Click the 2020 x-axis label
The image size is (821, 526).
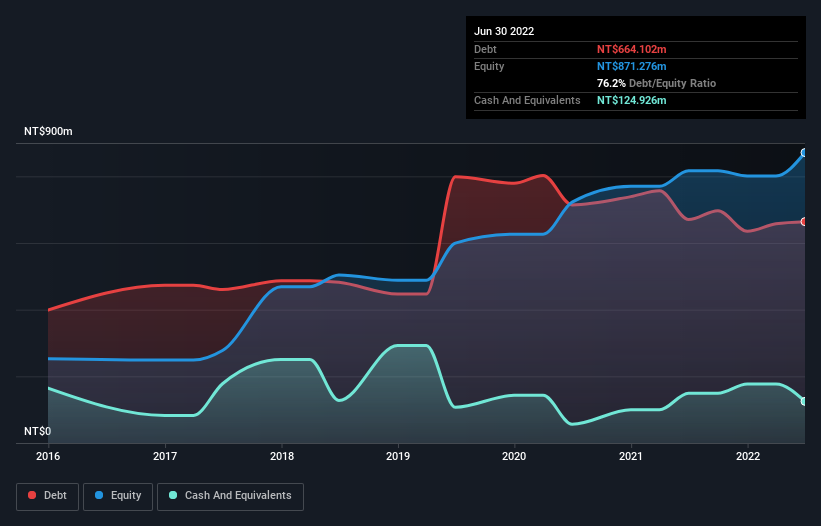point(514,456)
